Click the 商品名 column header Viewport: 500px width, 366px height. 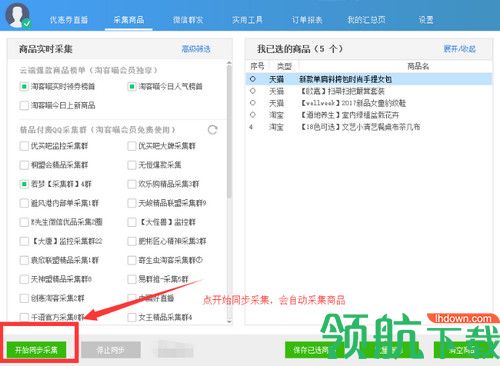point(418,66)
